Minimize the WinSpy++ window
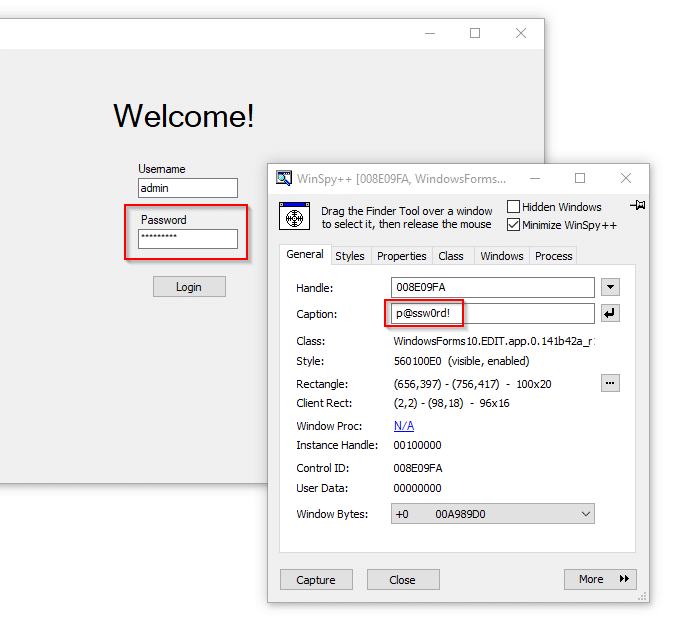 coord(535,178)
